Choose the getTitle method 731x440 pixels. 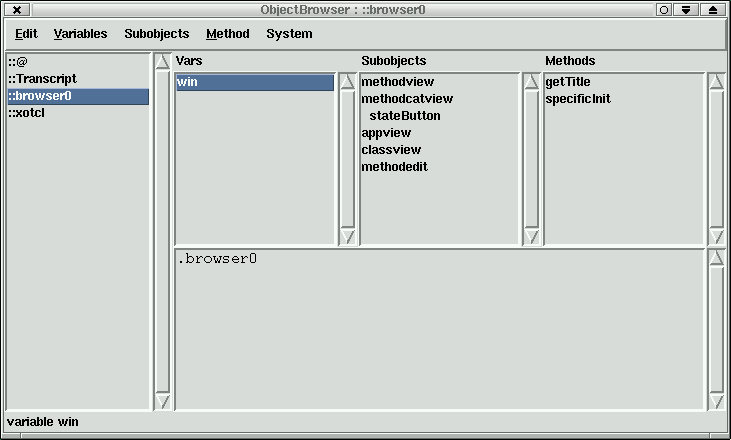click(568, 82)
